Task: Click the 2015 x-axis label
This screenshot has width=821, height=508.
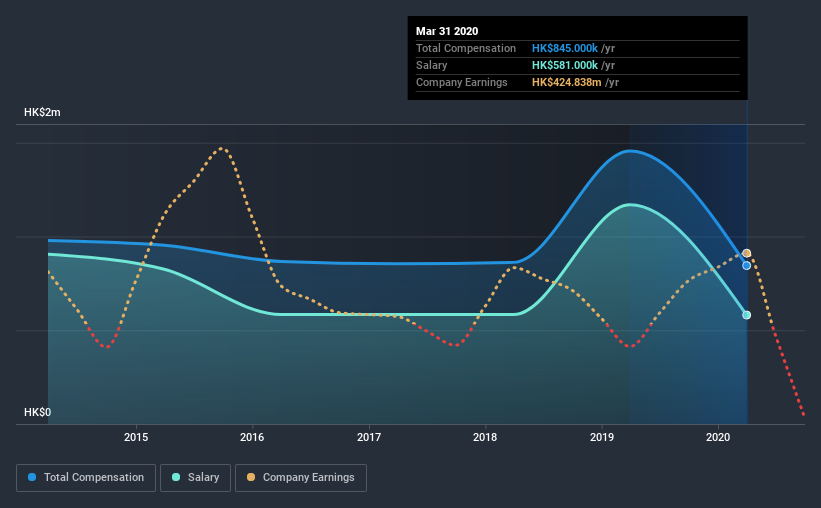Action: click(136, 437)
